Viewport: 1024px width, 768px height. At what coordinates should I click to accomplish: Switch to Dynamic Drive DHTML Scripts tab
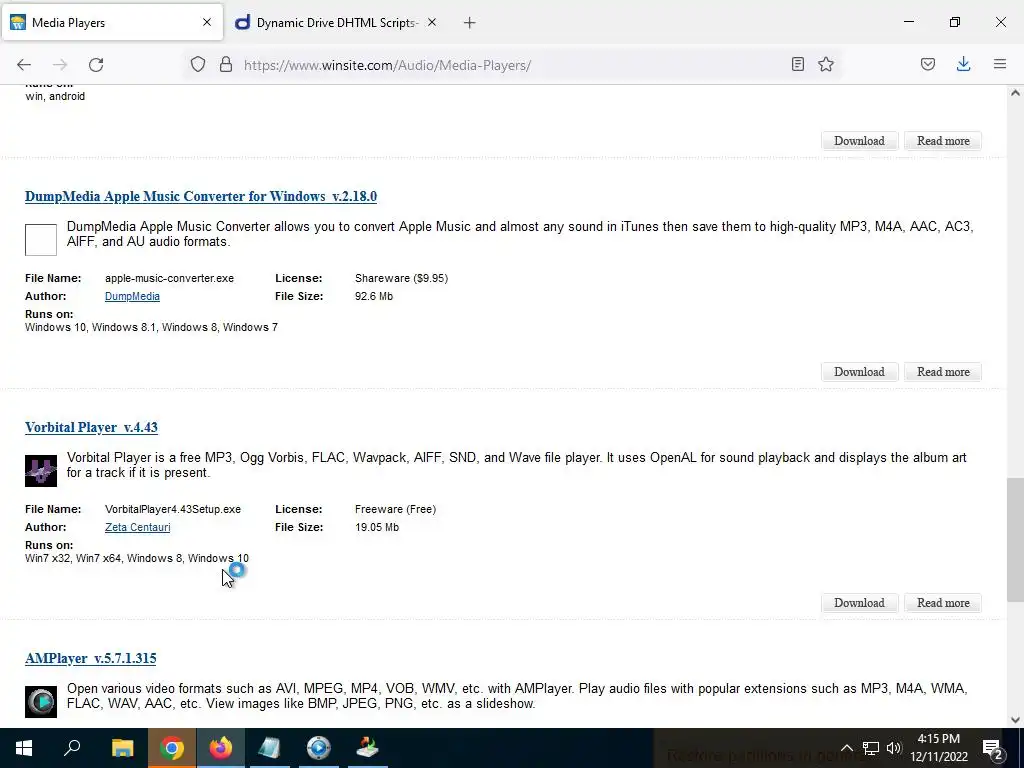click(336, 23)
